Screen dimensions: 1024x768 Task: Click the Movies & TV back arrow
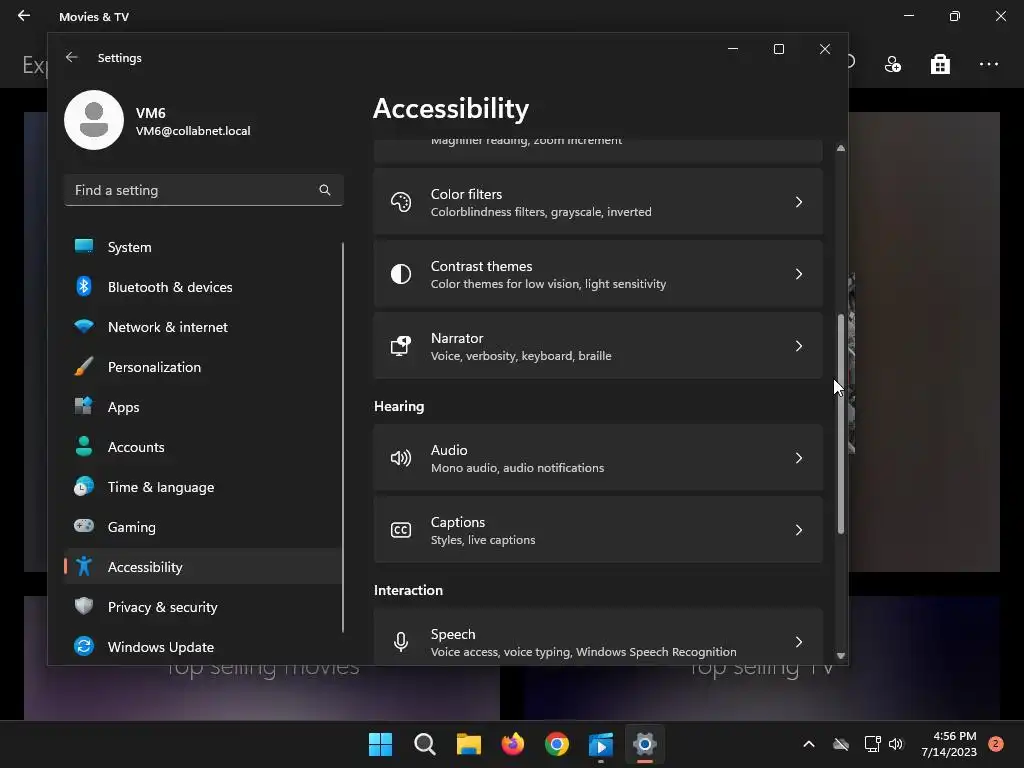point(24,16)
